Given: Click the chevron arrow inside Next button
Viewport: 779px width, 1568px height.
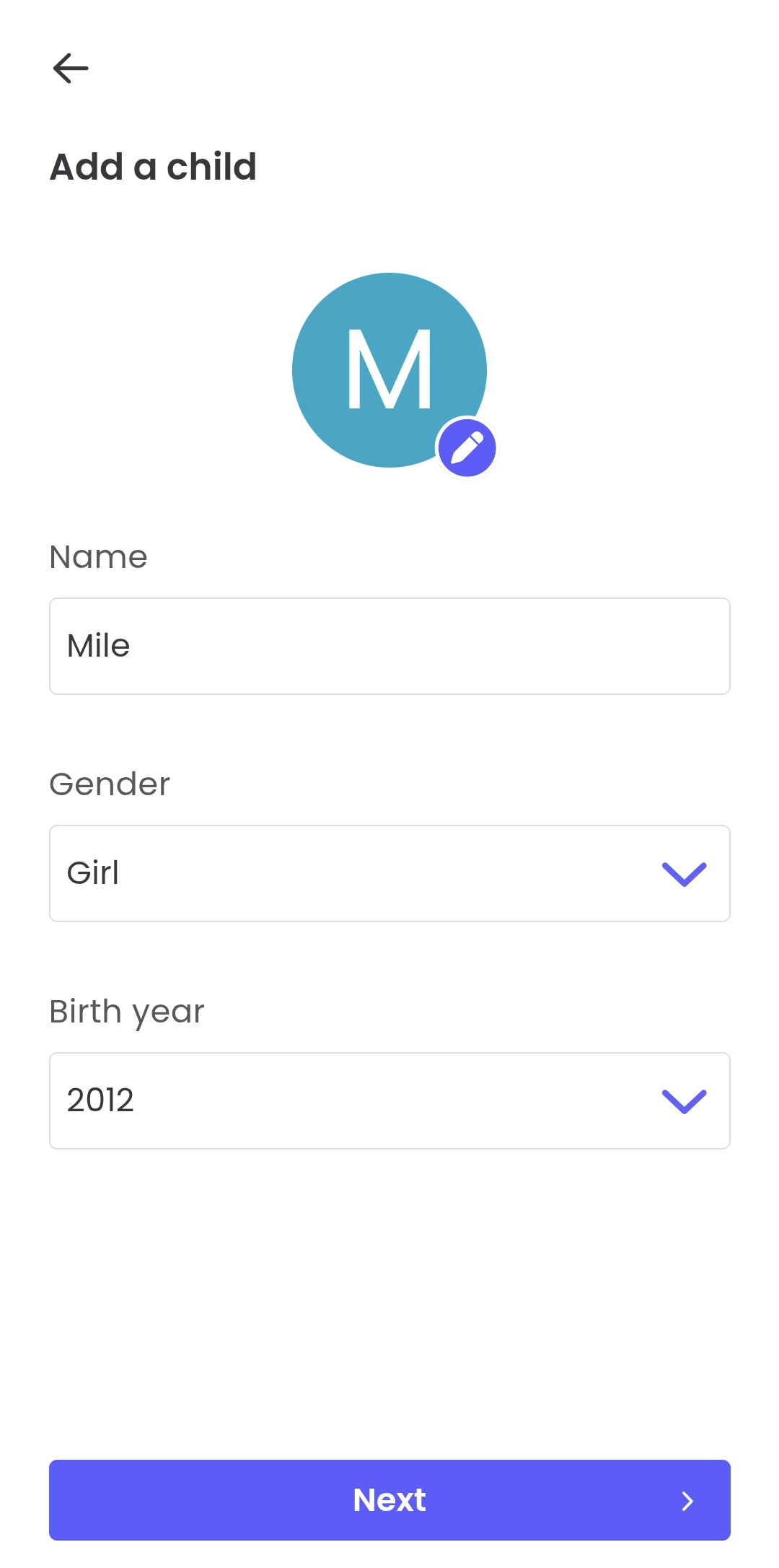Looking at the screenshot, I should point(687,1501).
